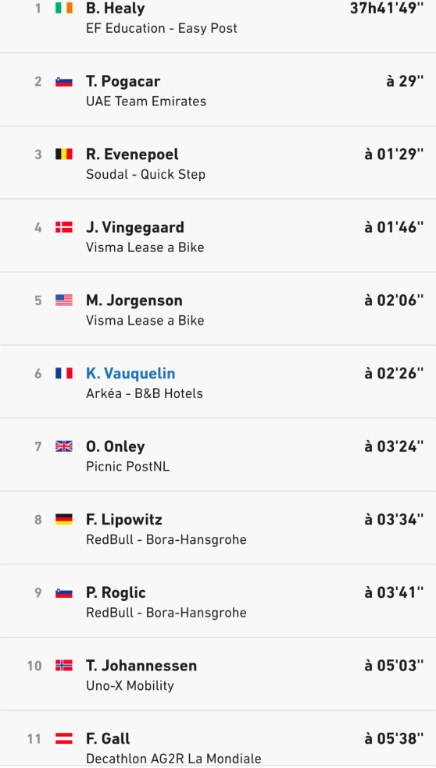This screenshot has width=436, height=768.
Task: Click the Slovenian flag next to T. Pogacar
Action: click(x=64, y=81)
